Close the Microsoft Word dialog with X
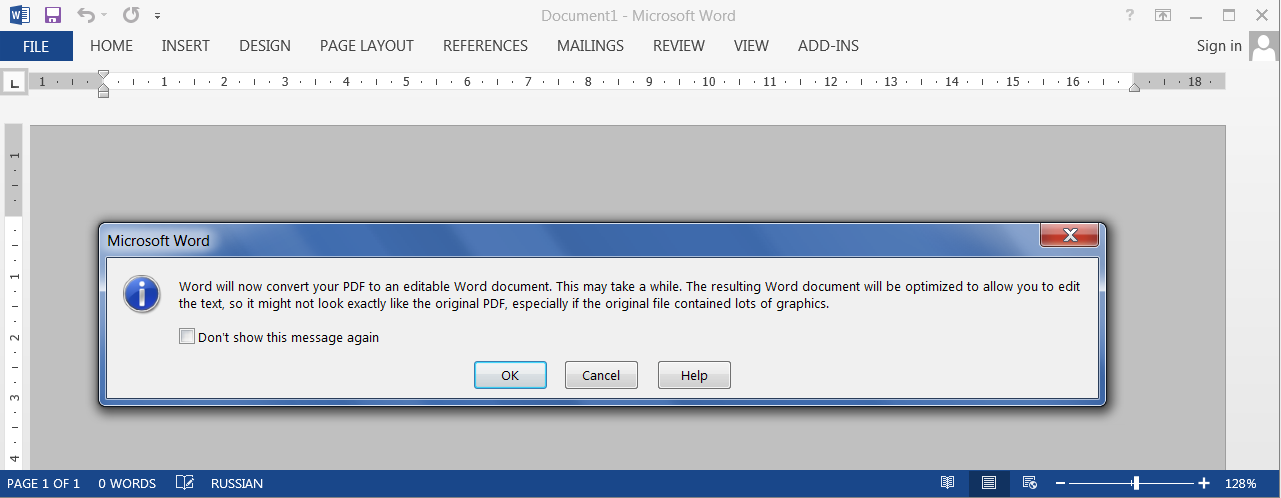 pos(1070,236)
